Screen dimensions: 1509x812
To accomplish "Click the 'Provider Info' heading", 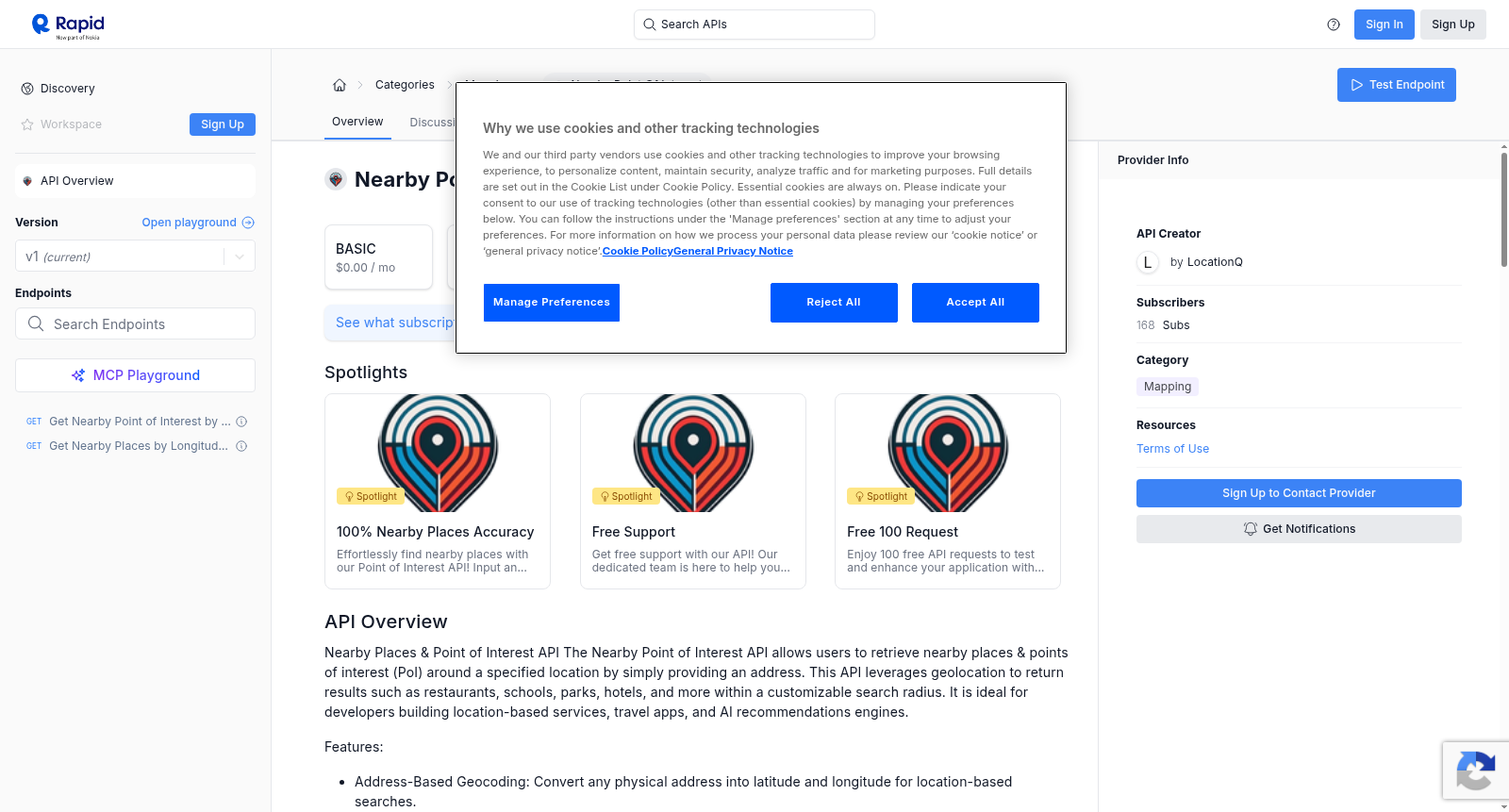I will tap(1152, 160).
